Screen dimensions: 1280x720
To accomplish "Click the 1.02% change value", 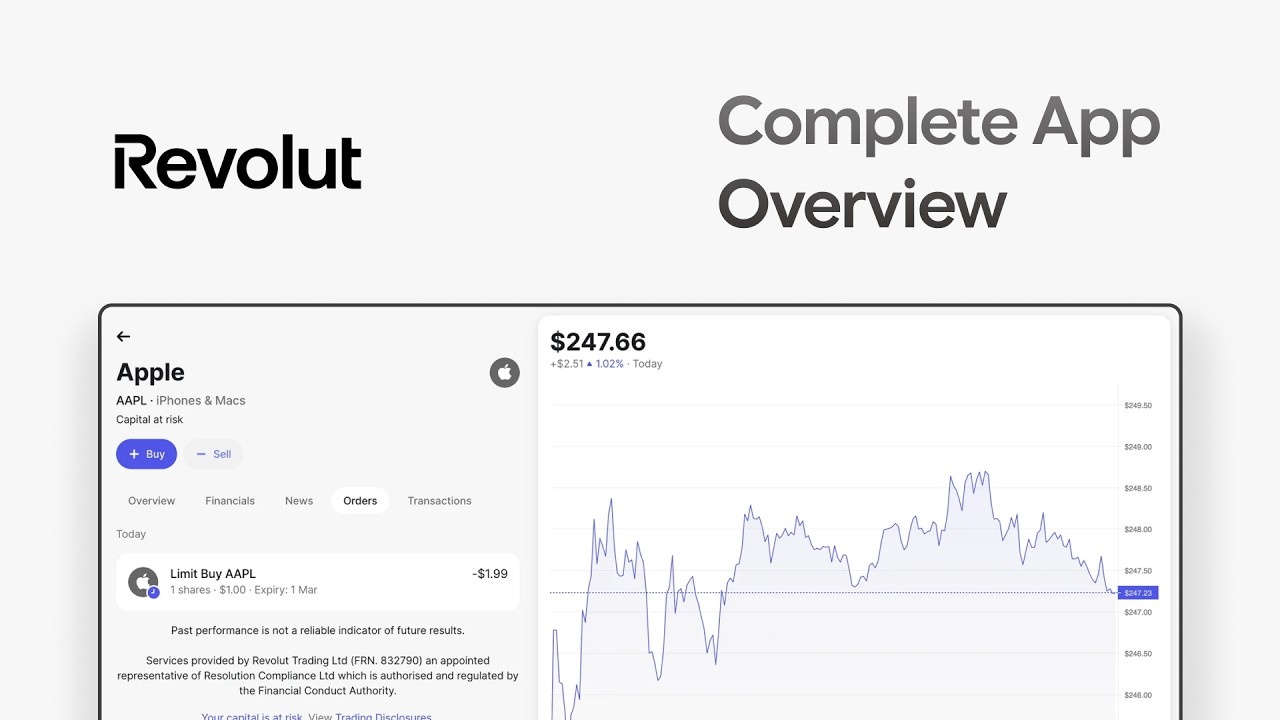I will click(610, 364).
